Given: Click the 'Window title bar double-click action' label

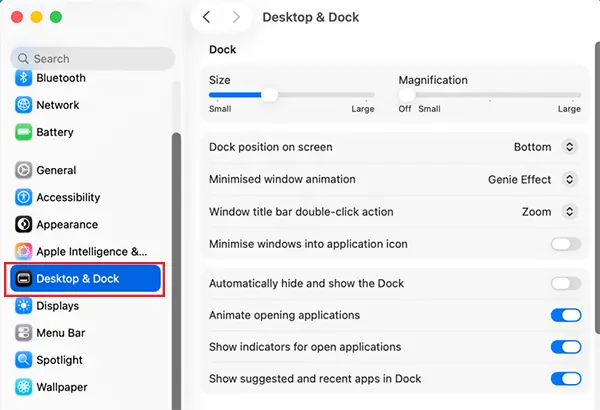Looking at the screenshot, I should click(x=301, y=212).
